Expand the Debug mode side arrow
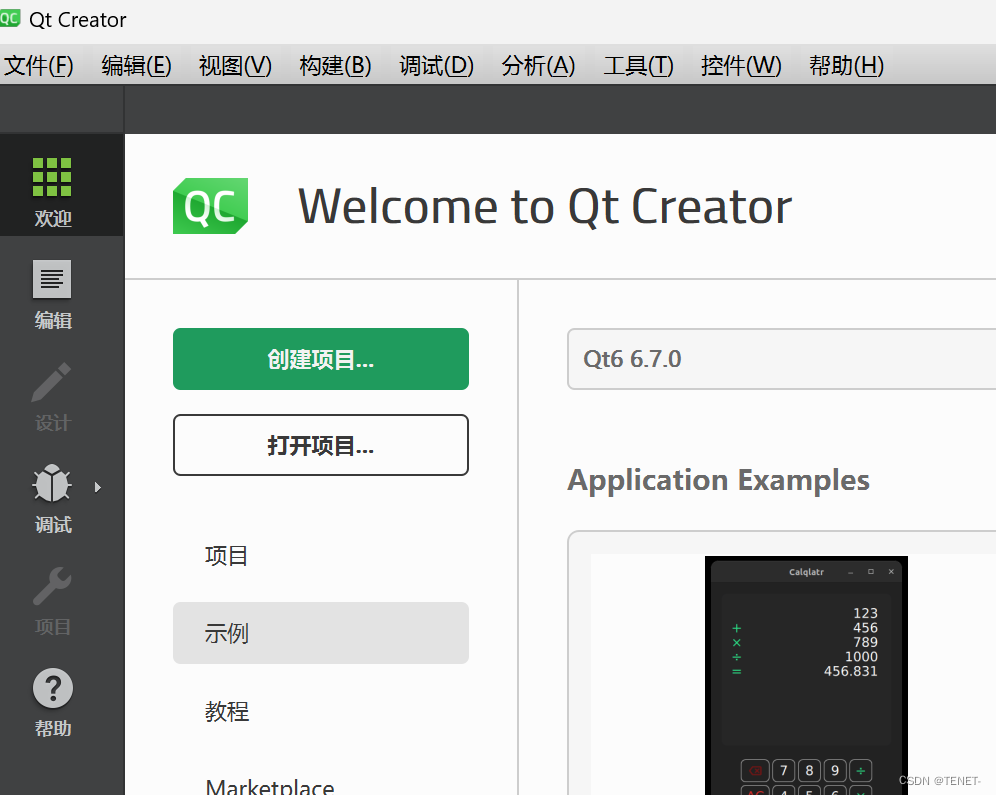 pos(97,487)
